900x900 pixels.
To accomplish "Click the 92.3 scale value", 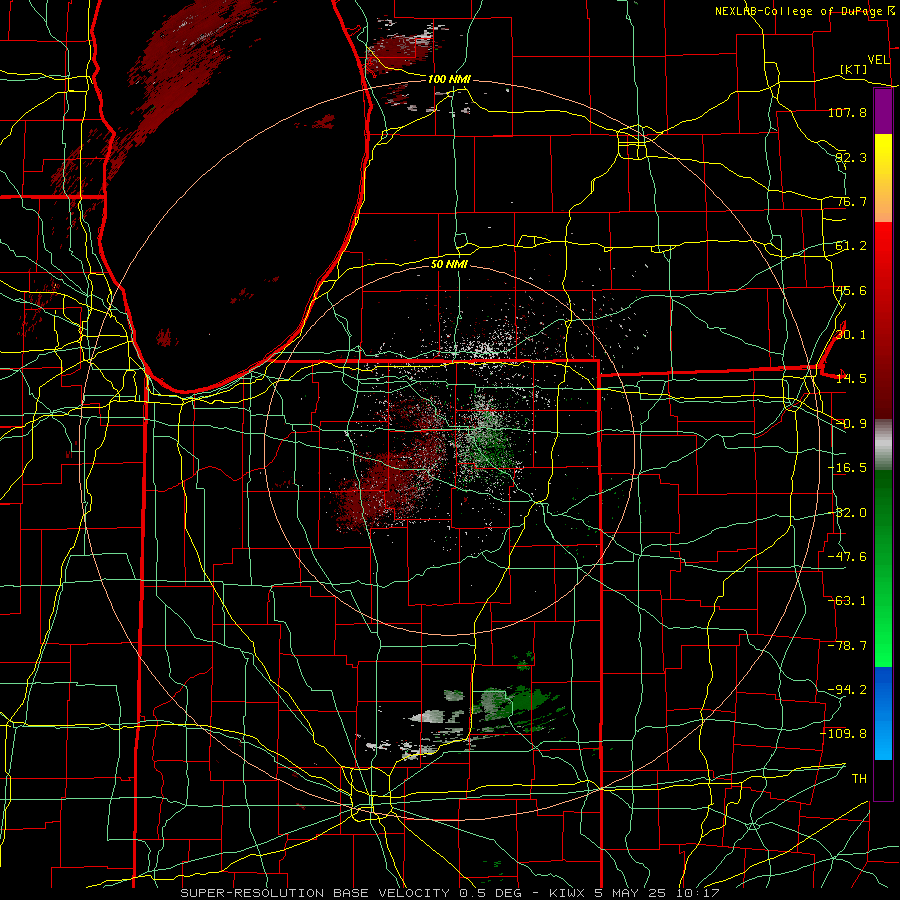I will point(851,157).
